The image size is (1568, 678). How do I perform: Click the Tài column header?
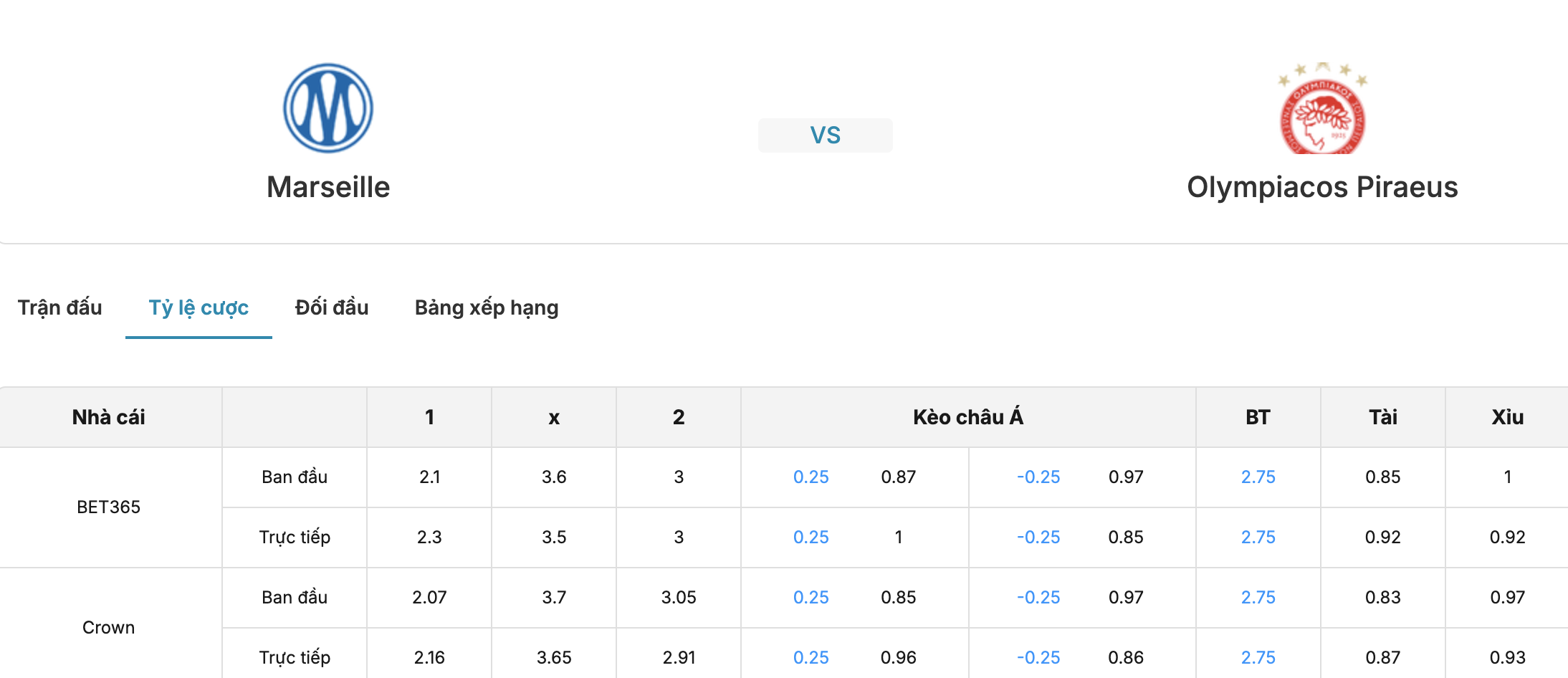click(1383, 417)
